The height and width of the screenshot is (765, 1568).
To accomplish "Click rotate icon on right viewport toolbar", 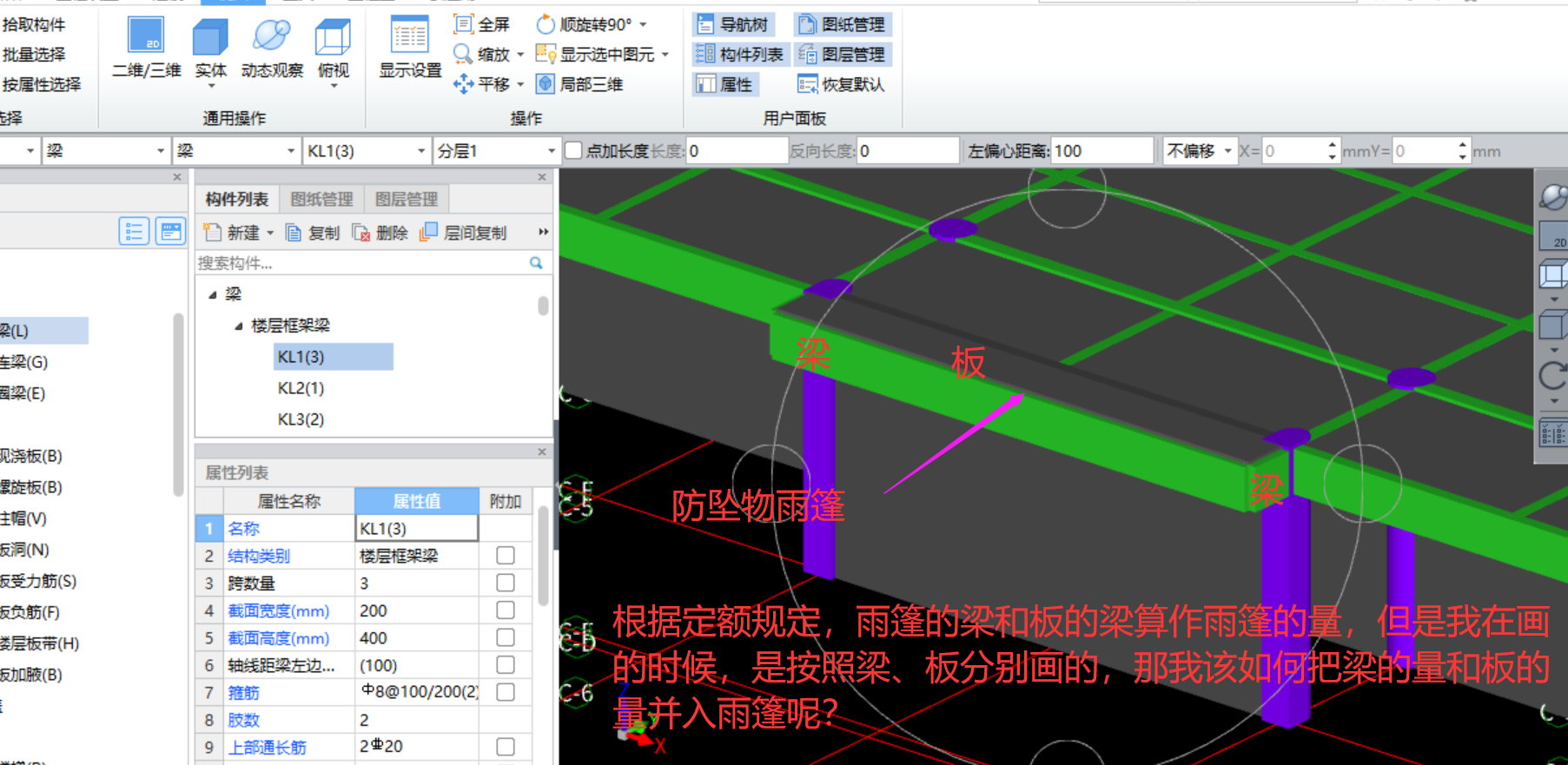I will [1553, 376].
